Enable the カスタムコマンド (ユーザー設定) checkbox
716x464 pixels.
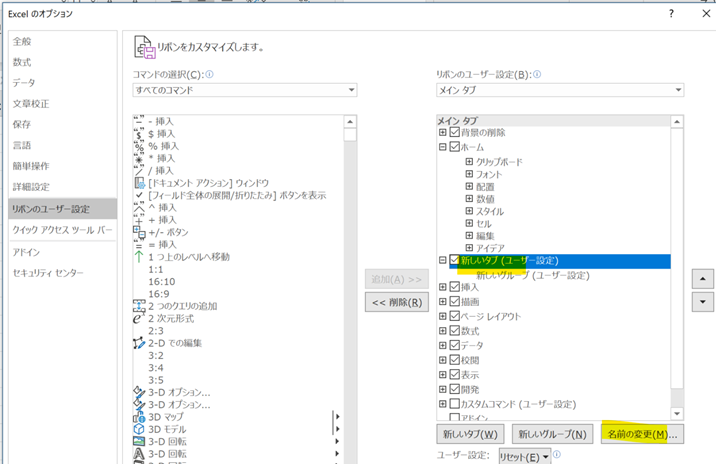tap(454, 404)
